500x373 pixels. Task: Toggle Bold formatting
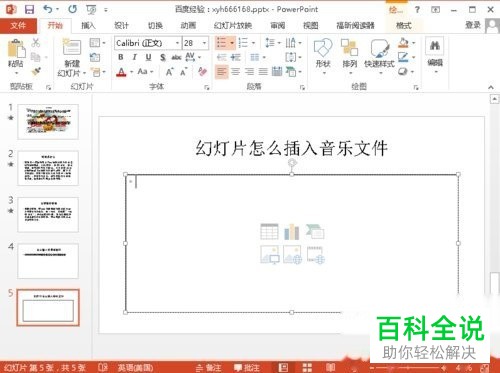click(x=121, y=57)
